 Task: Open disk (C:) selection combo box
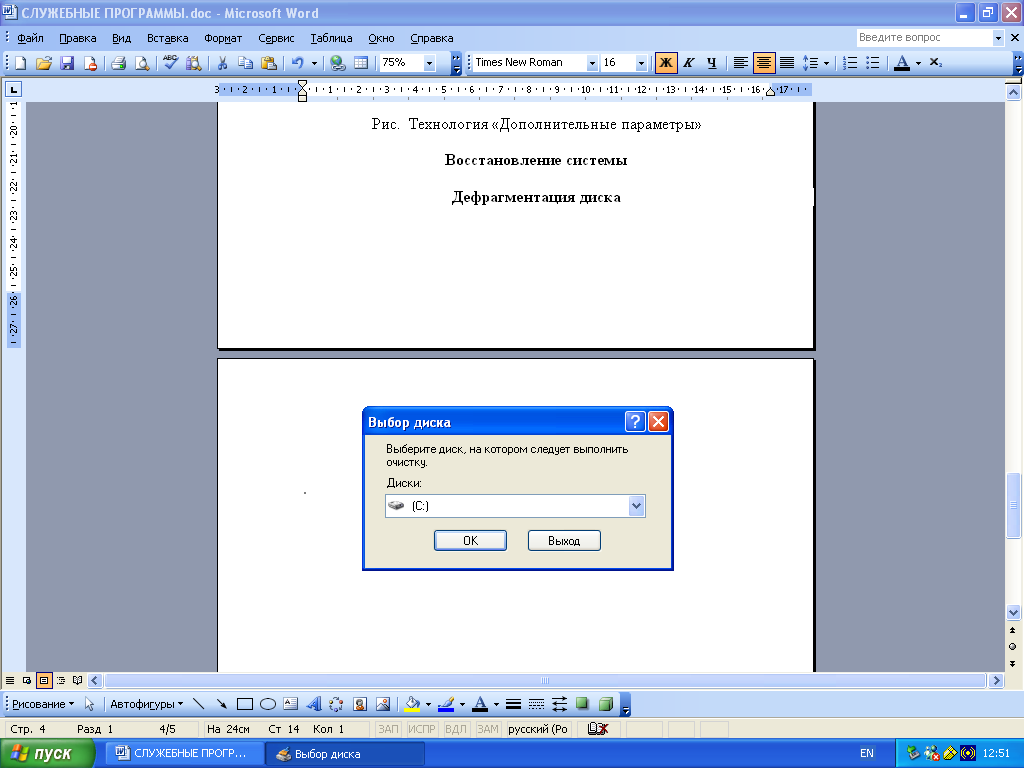[x=515, y=506]
